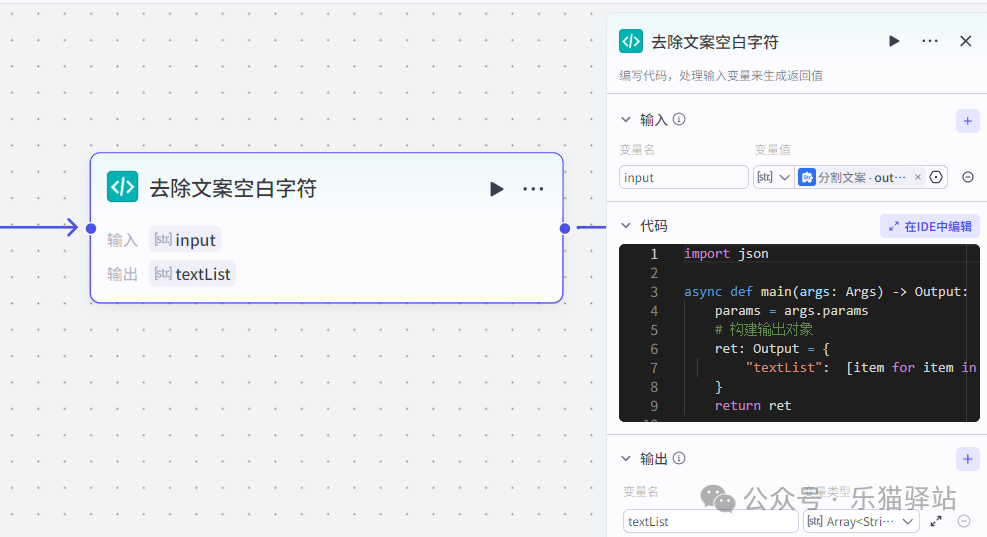The image size is (987, 537).
Task: Add a new output variable with plus button
Action: tap(967, 459)
